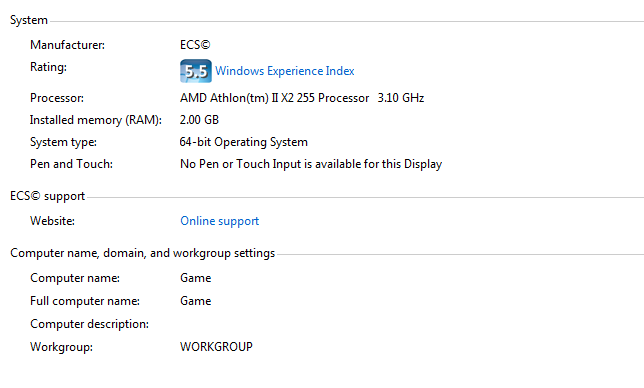Viewport: 644px width, 388px height.
Task: Select the 2.00 GB installed memory value
Action: click(x=199, y=120)
